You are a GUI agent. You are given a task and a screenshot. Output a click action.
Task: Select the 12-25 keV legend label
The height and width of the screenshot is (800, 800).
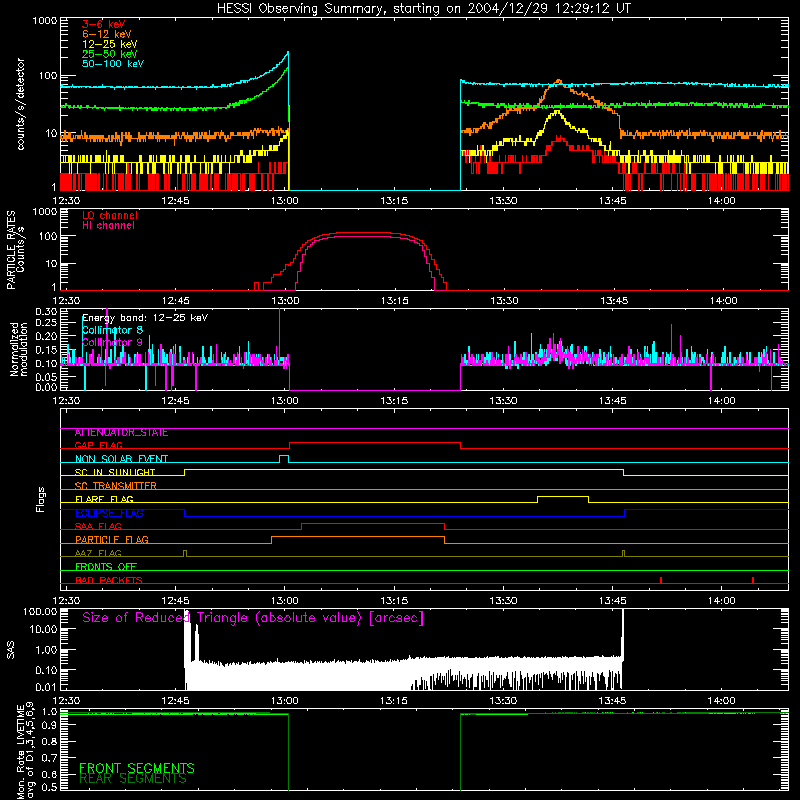(x=110, y=44)
